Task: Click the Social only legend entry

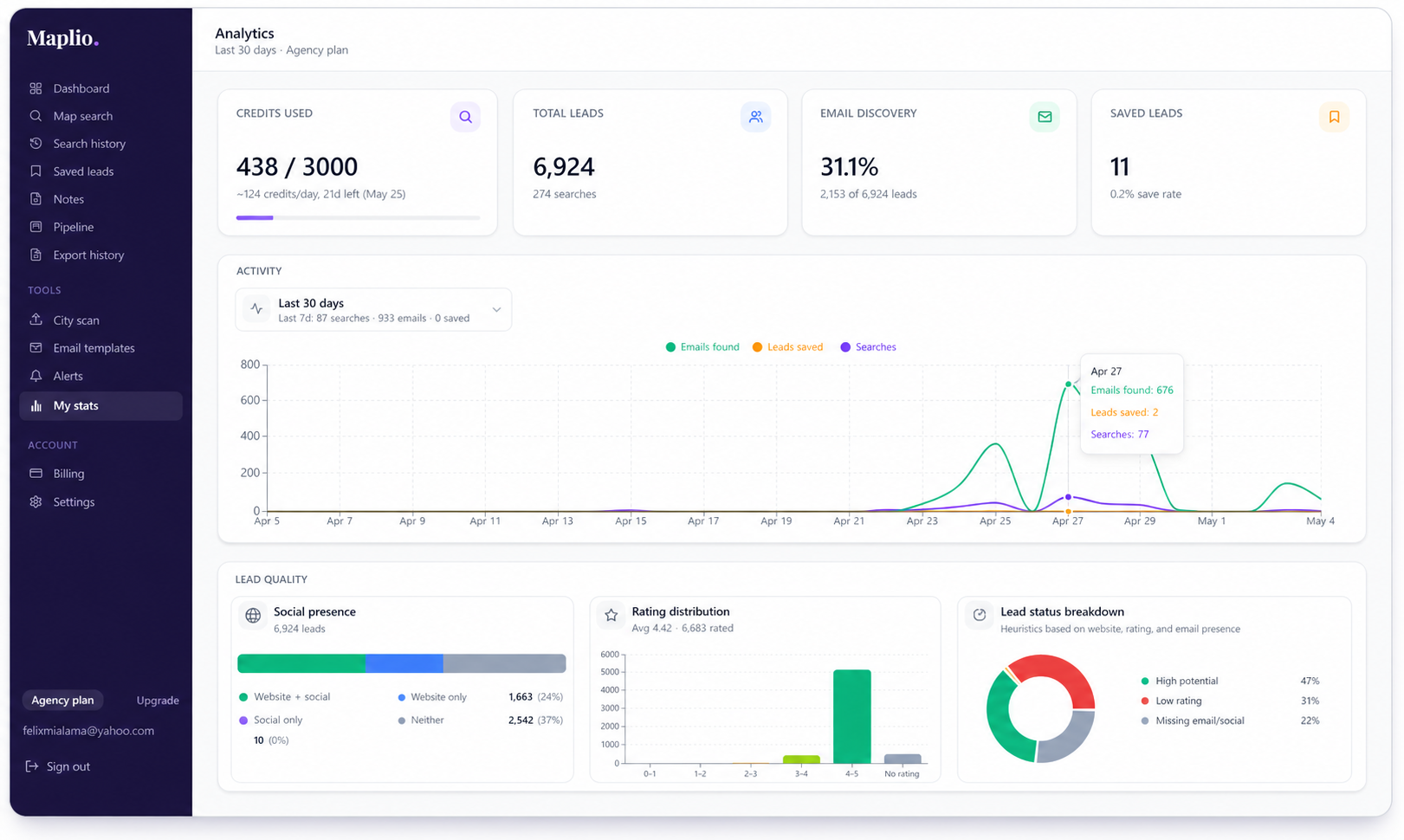Action: 271,720
